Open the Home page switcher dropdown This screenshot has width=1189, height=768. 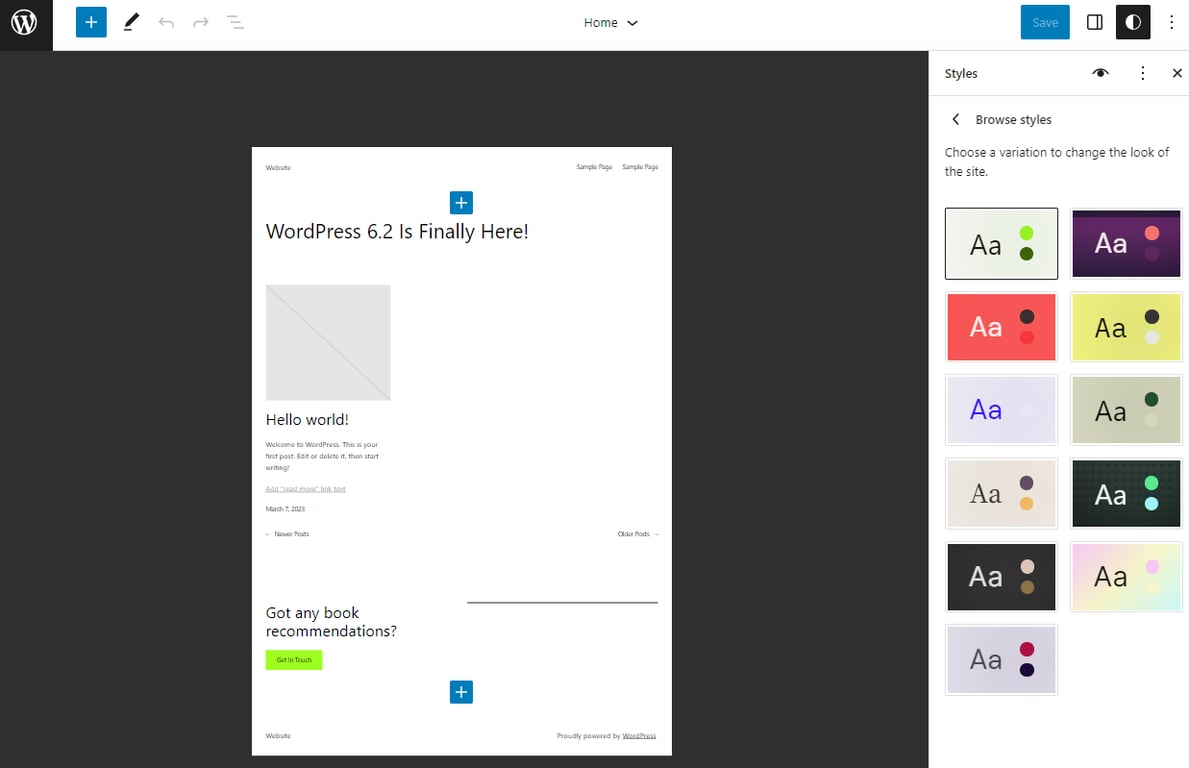[609, 22]
